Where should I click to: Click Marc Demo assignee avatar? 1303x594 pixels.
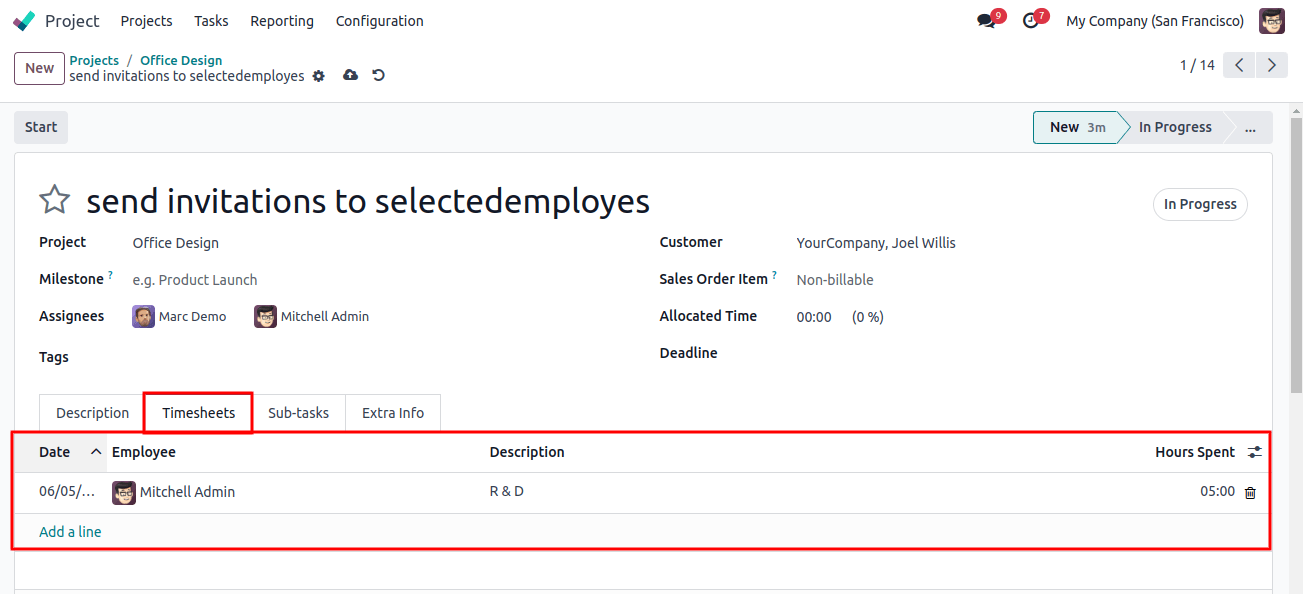143,317
